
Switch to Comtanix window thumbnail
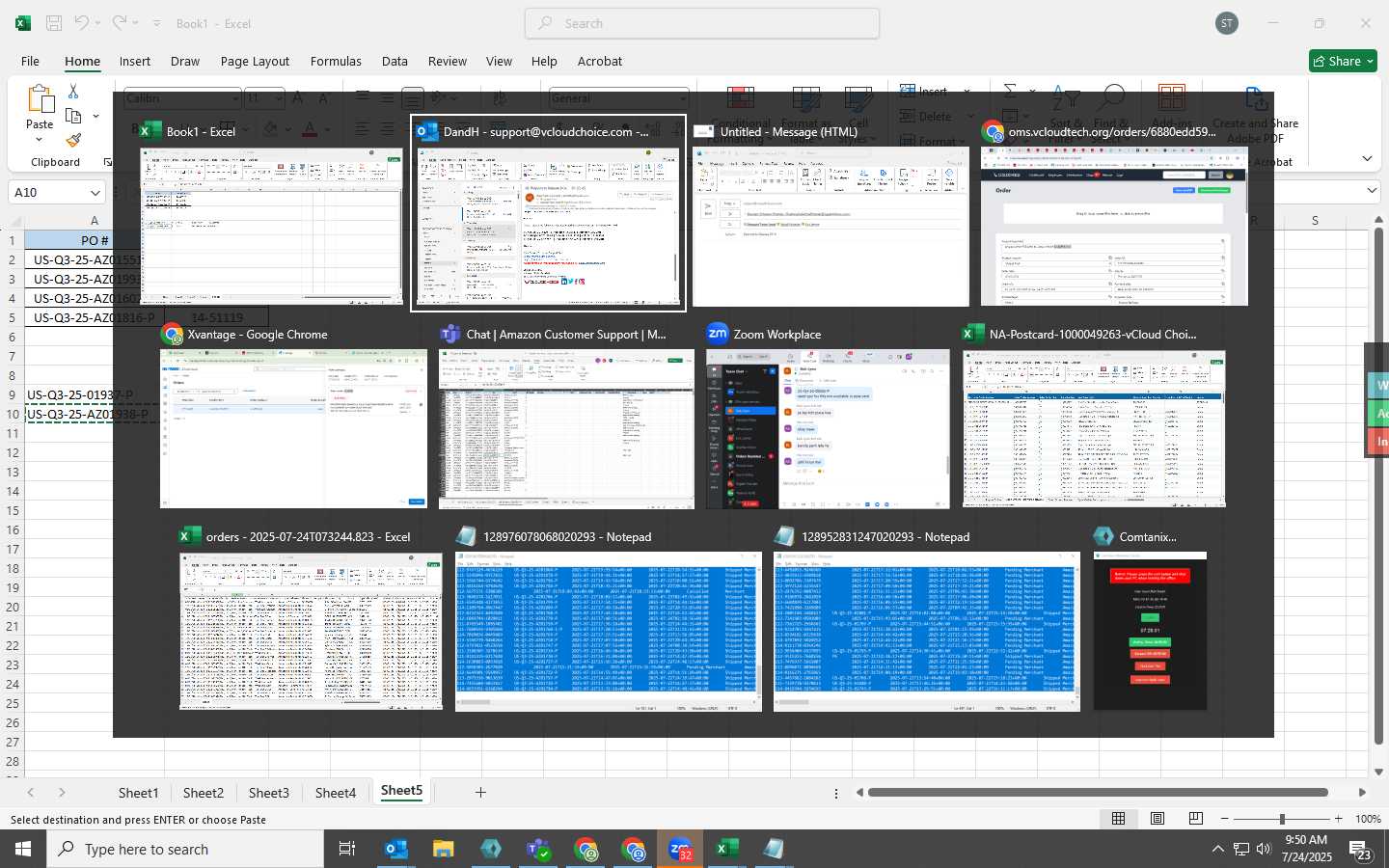(1150, 619)
